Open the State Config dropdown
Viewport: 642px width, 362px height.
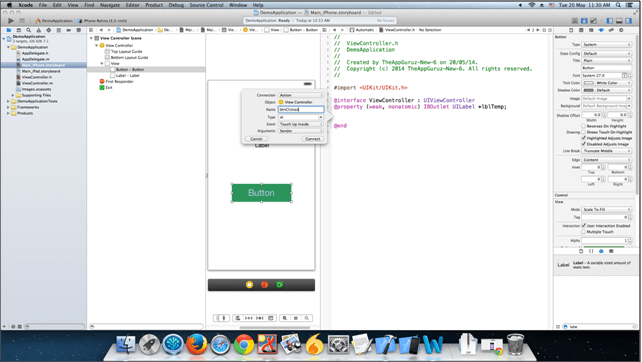point(607,54)
